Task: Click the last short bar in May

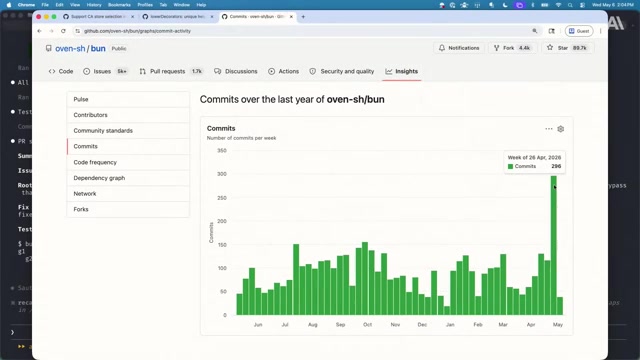Action: point(560,306)
